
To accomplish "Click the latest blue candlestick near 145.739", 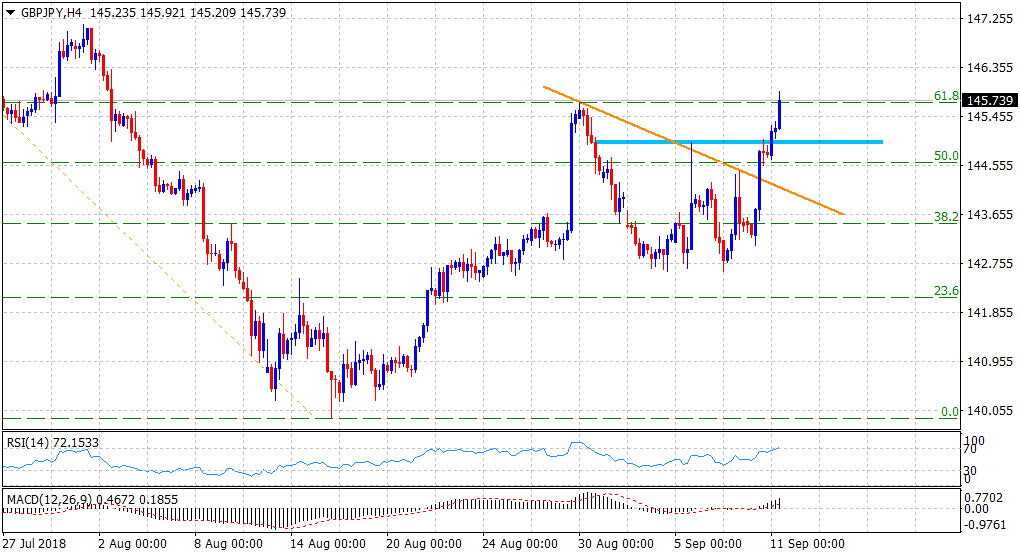I will click(779, 112).
